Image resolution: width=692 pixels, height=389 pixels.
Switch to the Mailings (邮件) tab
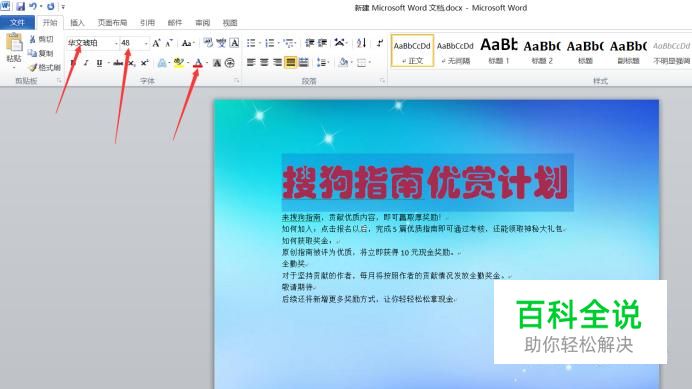[175, 23]
